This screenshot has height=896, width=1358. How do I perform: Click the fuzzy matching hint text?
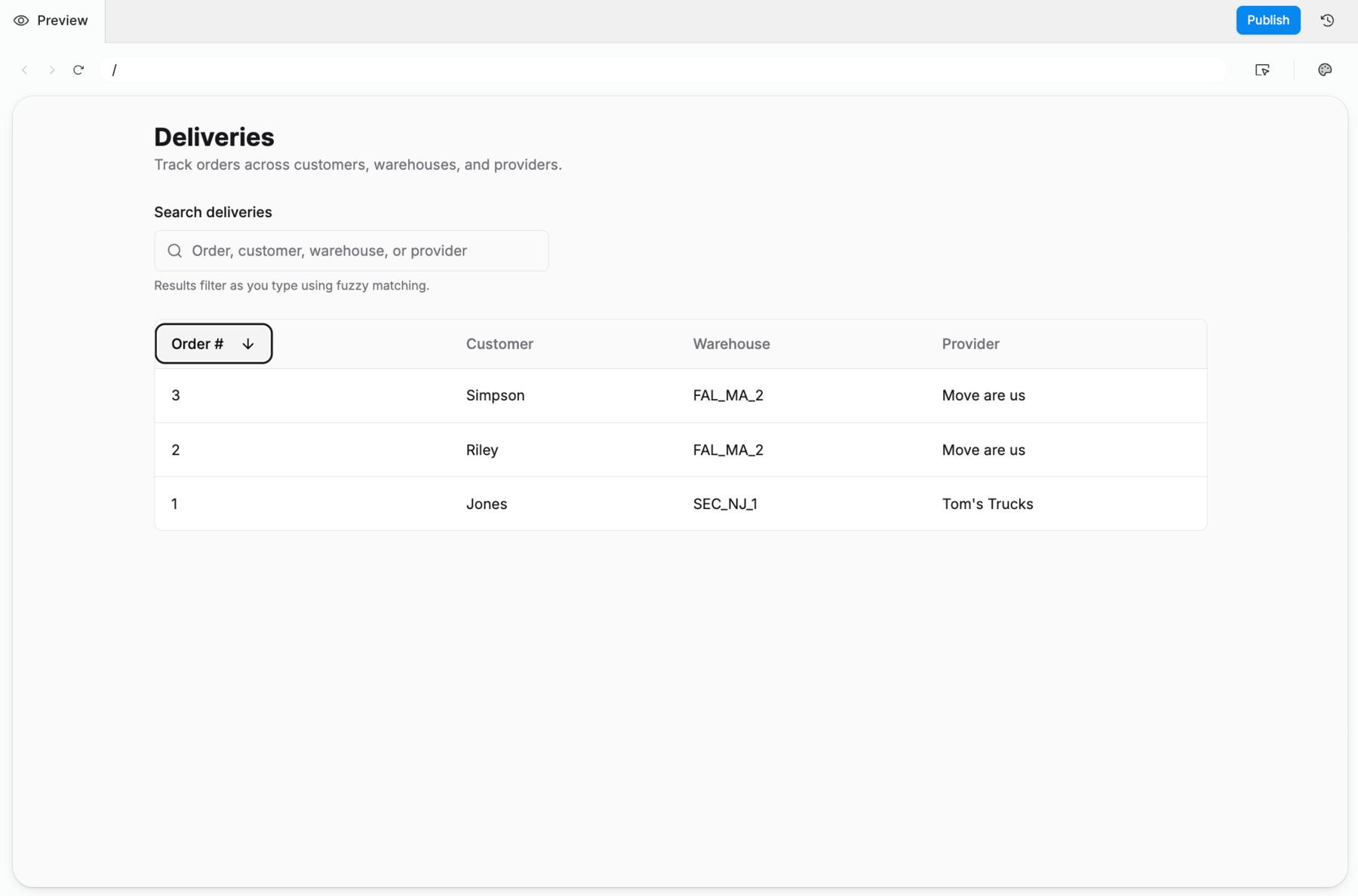pyautogui.click(x=291, y=286)
